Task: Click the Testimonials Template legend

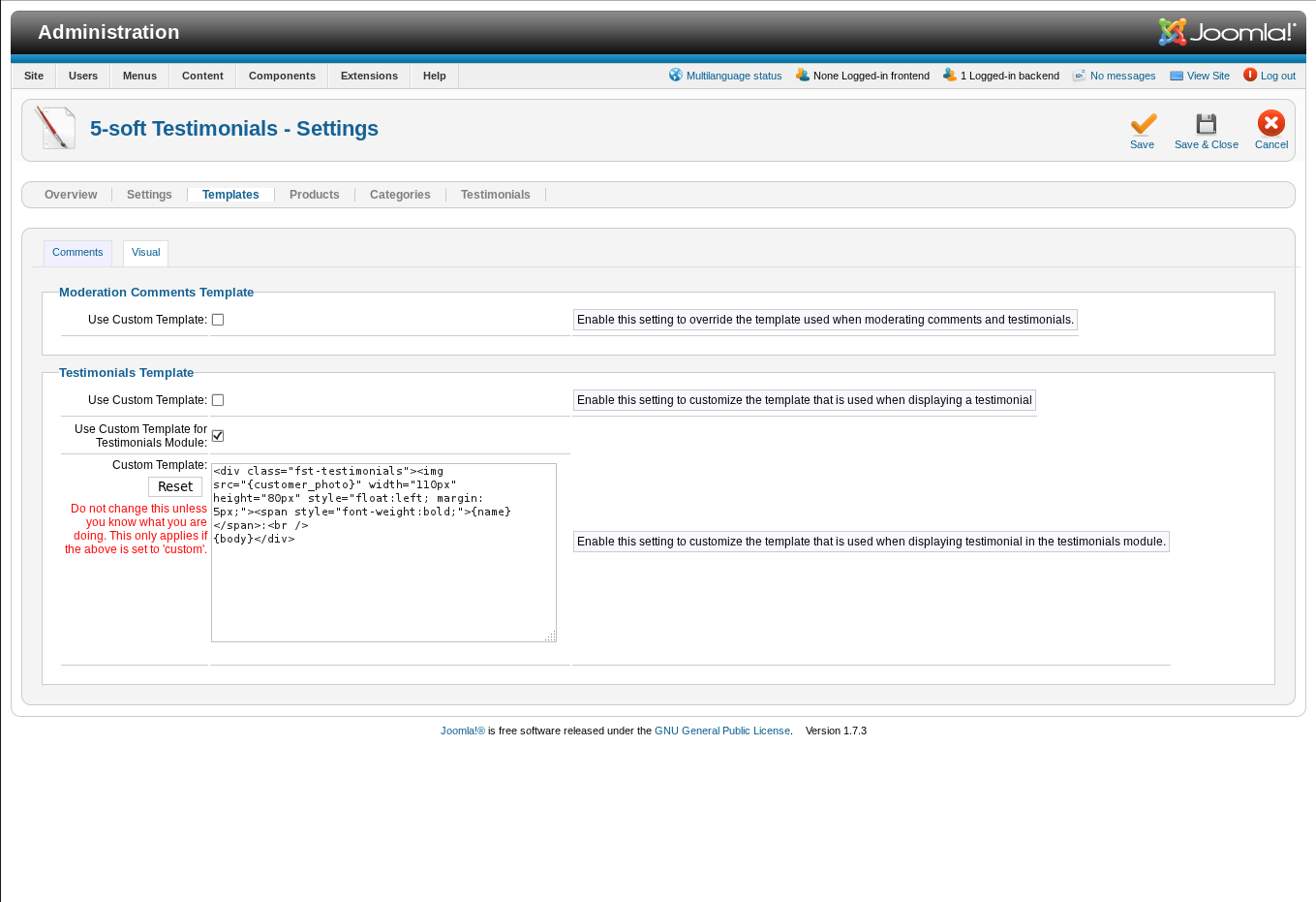Action: 126,373
